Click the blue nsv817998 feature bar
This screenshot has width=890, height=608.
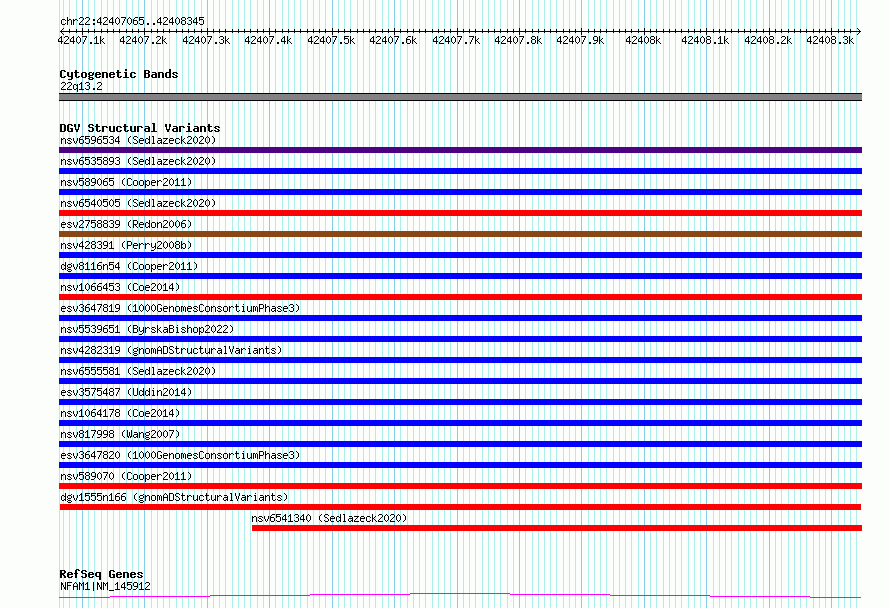(460, 444)
